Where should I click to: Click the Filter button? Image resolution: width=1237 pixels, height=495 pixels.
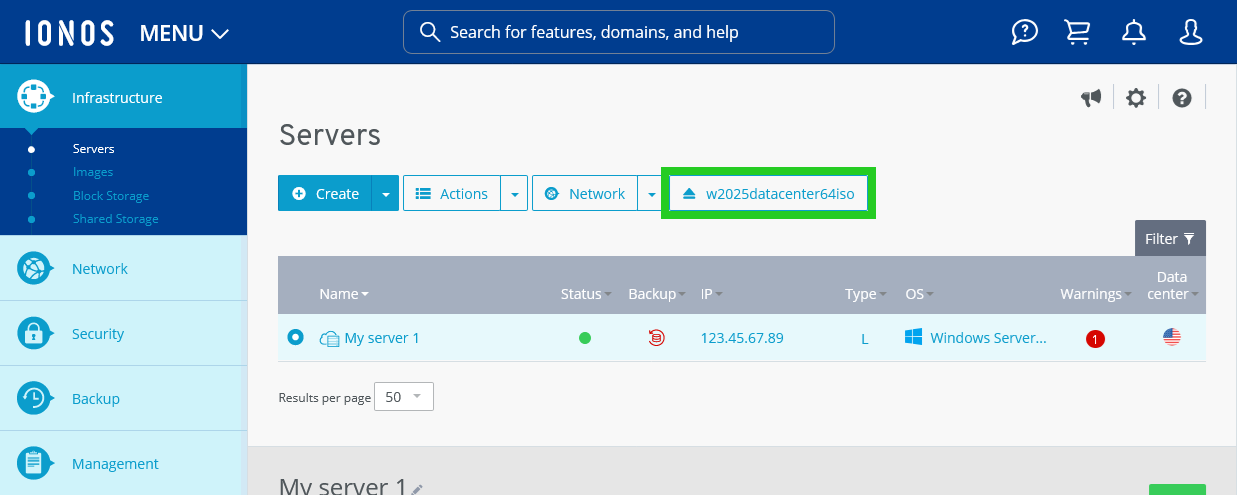1169,239
